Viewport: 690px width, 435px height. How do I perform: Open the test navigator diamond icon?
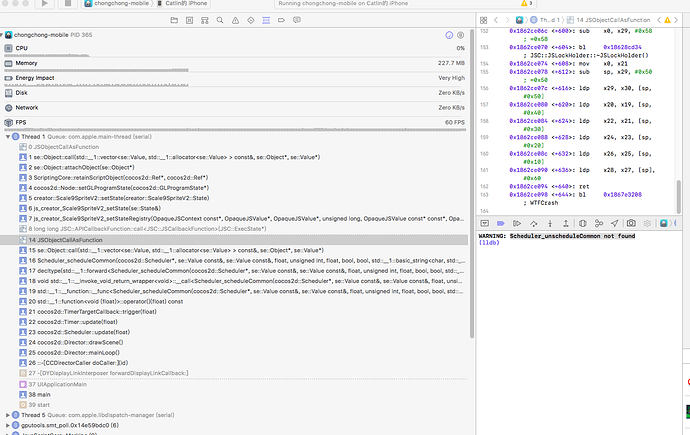pos(251,20)
